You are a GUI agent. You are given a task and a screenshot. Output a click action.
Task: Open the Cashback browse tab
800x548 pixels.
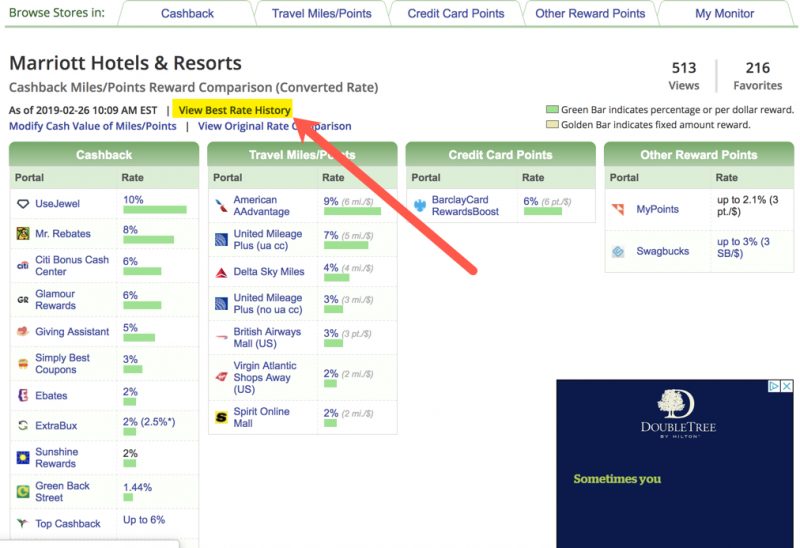pos(187,13)
